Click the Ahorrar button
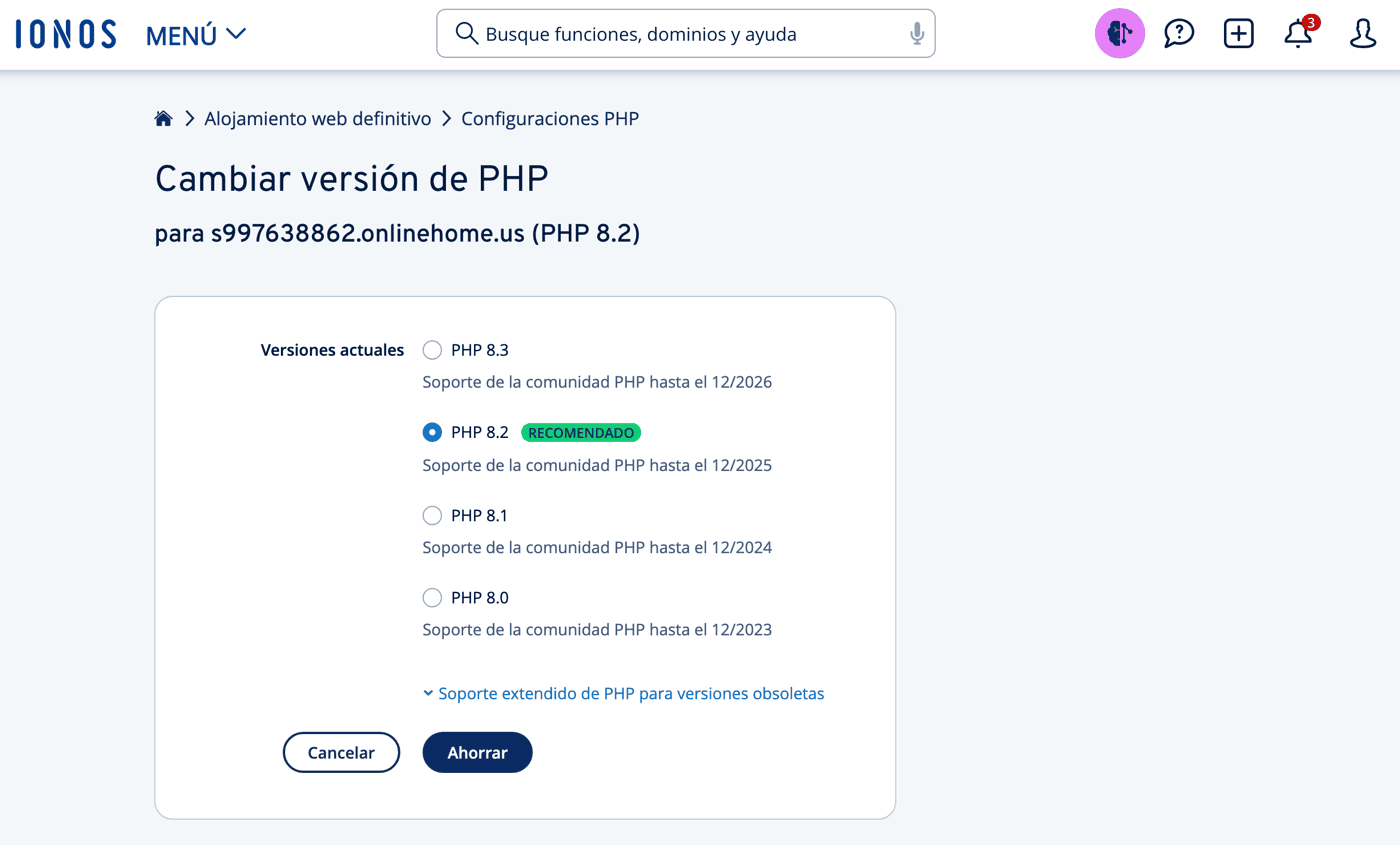This screenshot has height=845, width=1400. (478, 753)
